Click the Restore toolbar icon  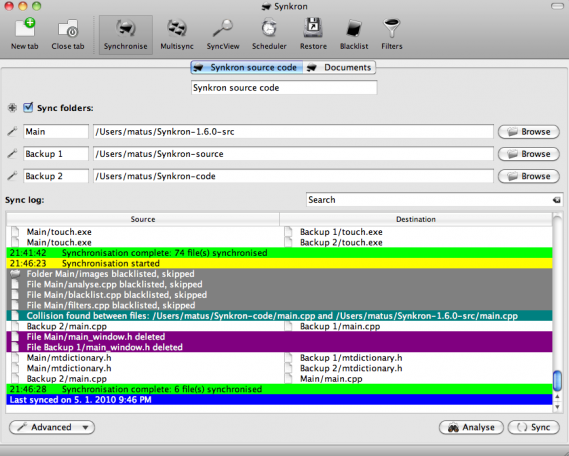click(313, 35)
